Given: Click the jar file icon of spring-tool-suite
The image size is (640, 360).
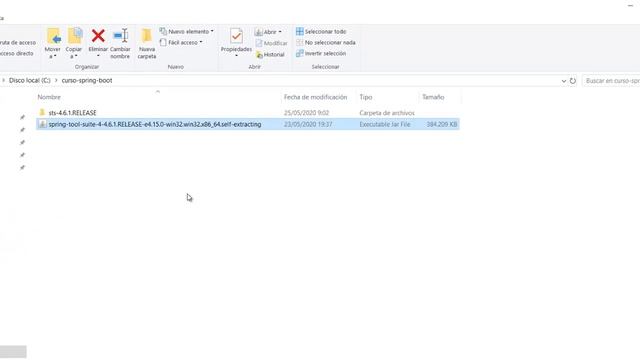Looking at the screenshot, I should pyautogui.click(x=42, y=124).
